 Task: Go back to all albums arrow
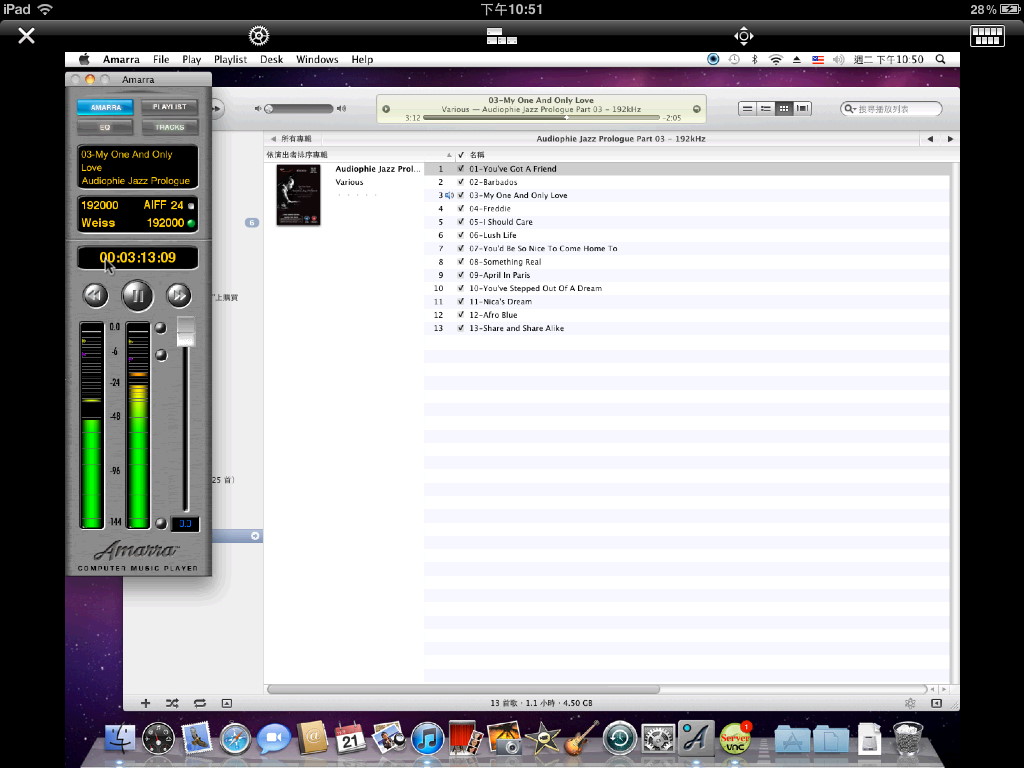pyautogui.click(x=273, y=138)
